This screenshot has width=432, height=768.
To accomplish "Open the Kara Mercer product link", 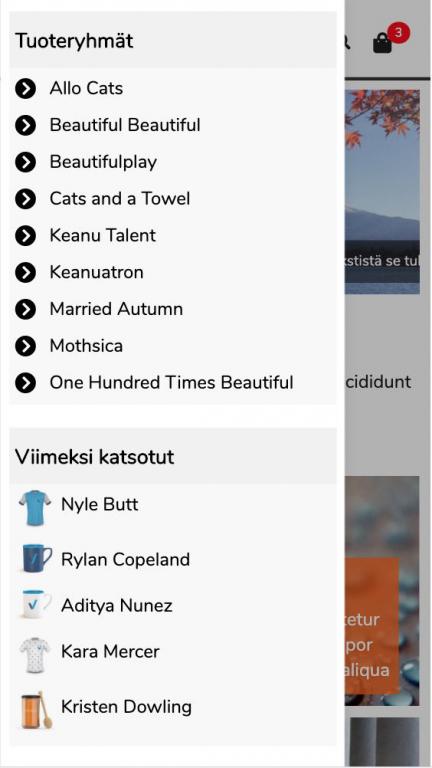I will (x=110, y=651).
